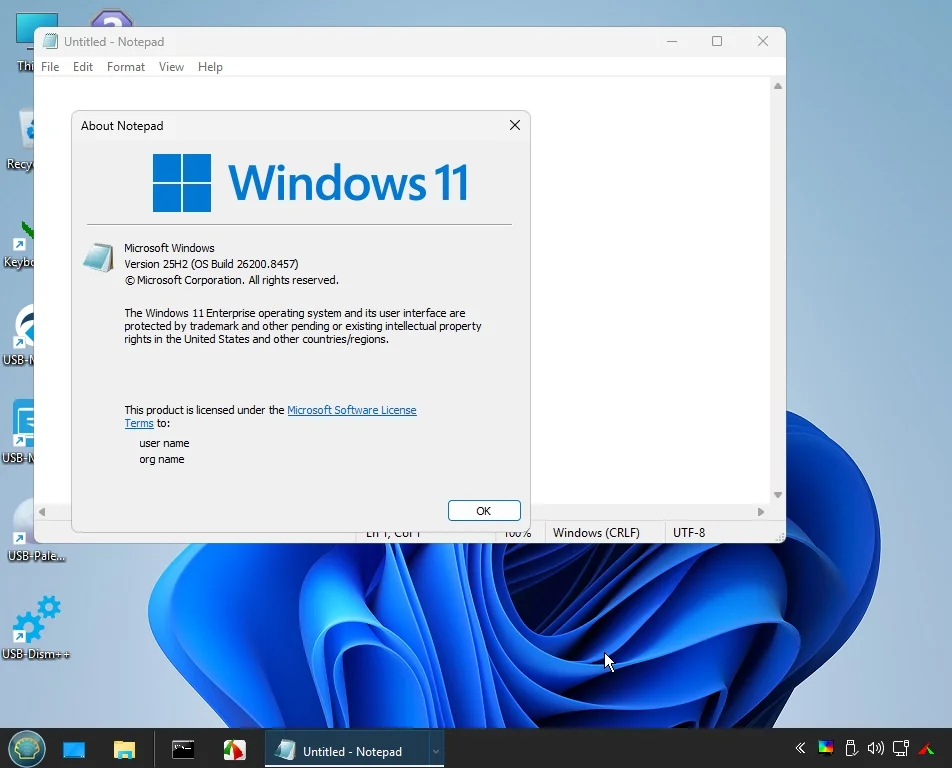The image size is (952, 768).
Task: Select the Recycle Bin desktop icon
Action: tap(19, 140)
